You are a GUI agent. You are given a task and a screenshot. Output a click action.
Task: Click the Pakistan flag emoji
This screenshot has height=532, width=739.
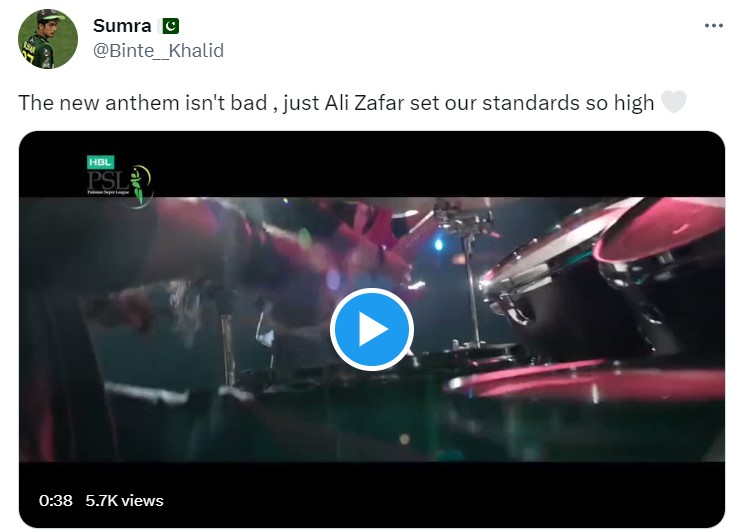click(171, 26)
